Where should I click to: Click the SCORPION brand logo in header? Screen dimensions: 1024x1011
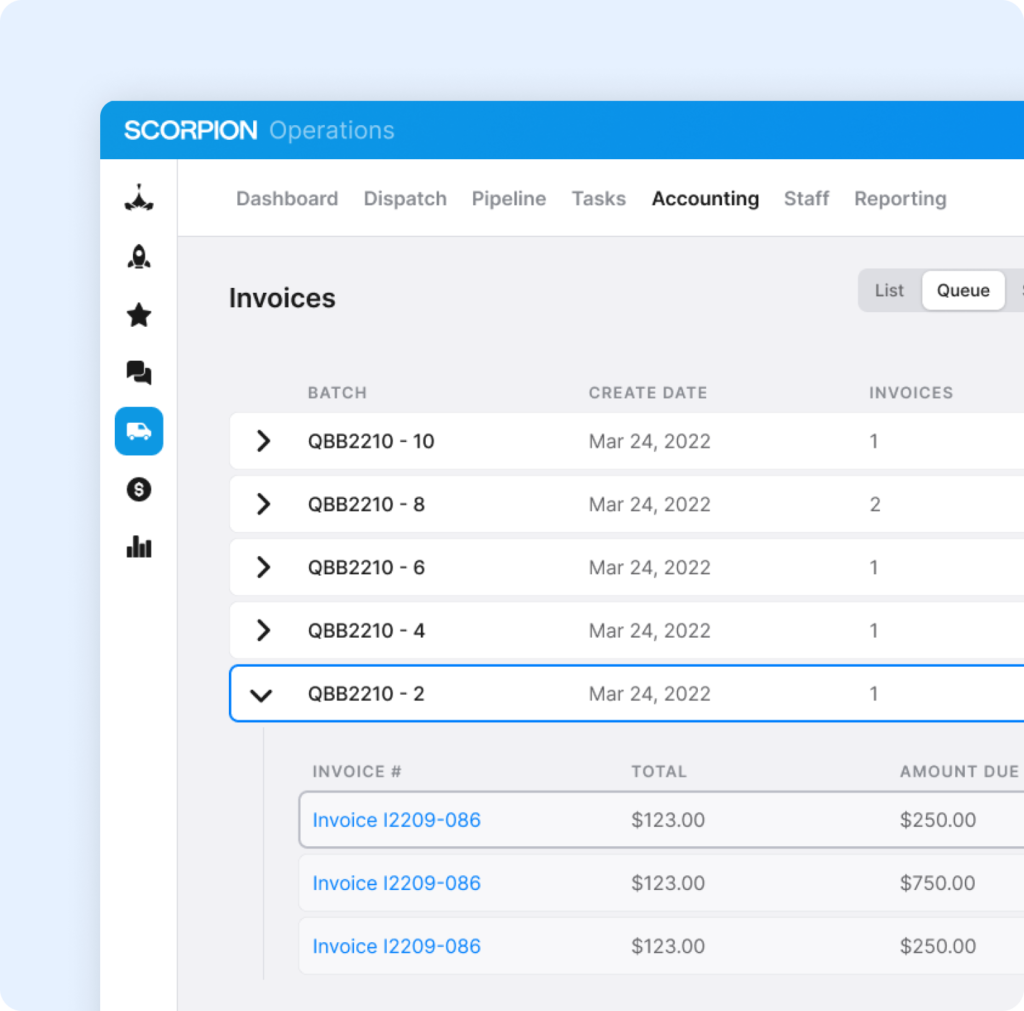(191, 131)
